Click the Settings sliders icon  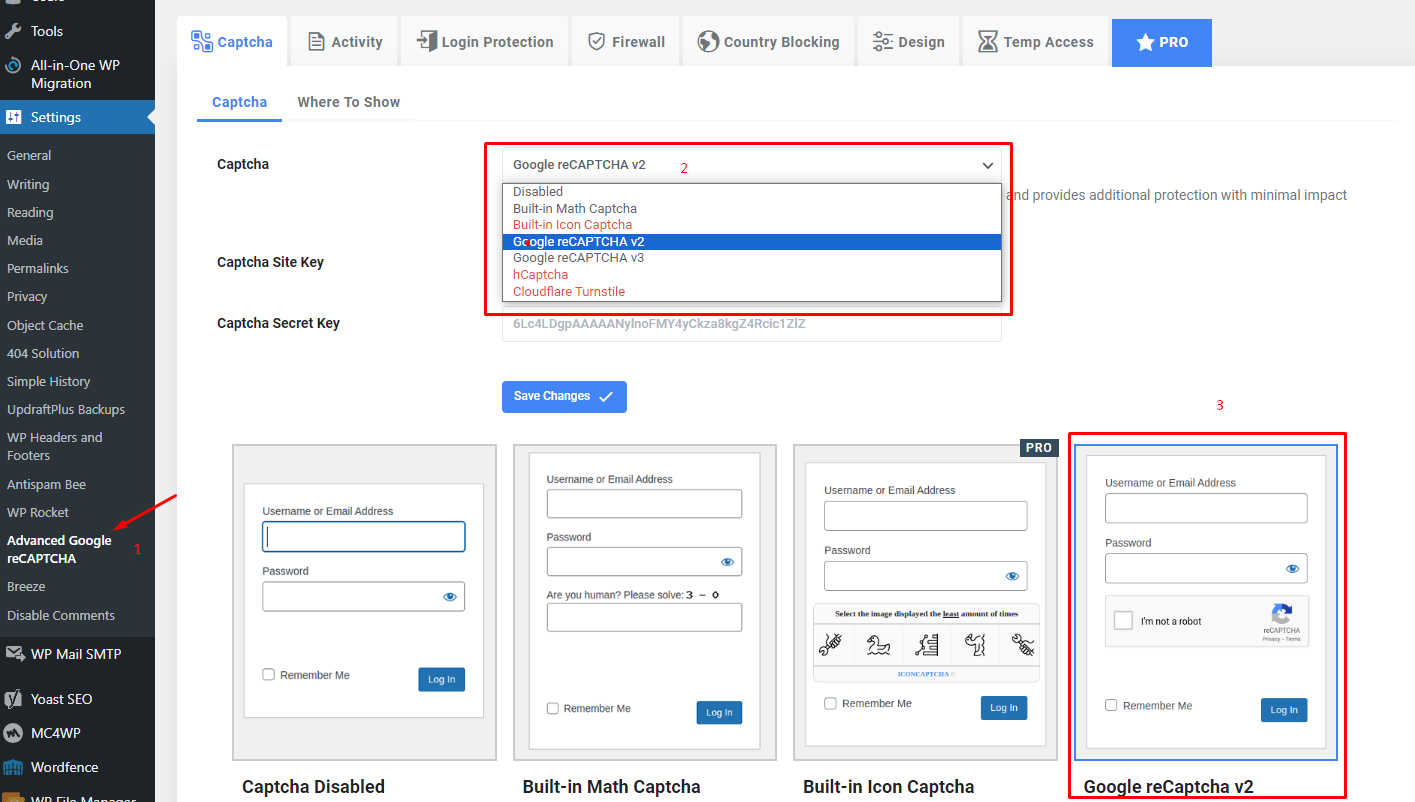tap(13, 117)
